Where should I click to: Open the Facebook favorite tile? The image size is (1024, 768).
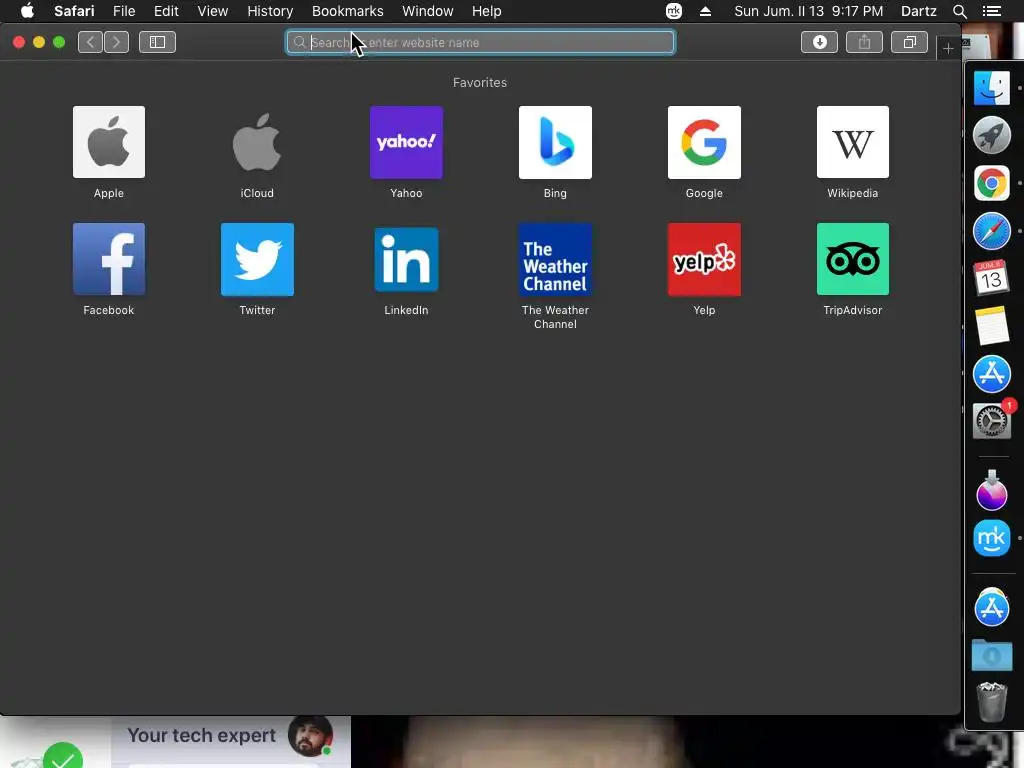109,259
